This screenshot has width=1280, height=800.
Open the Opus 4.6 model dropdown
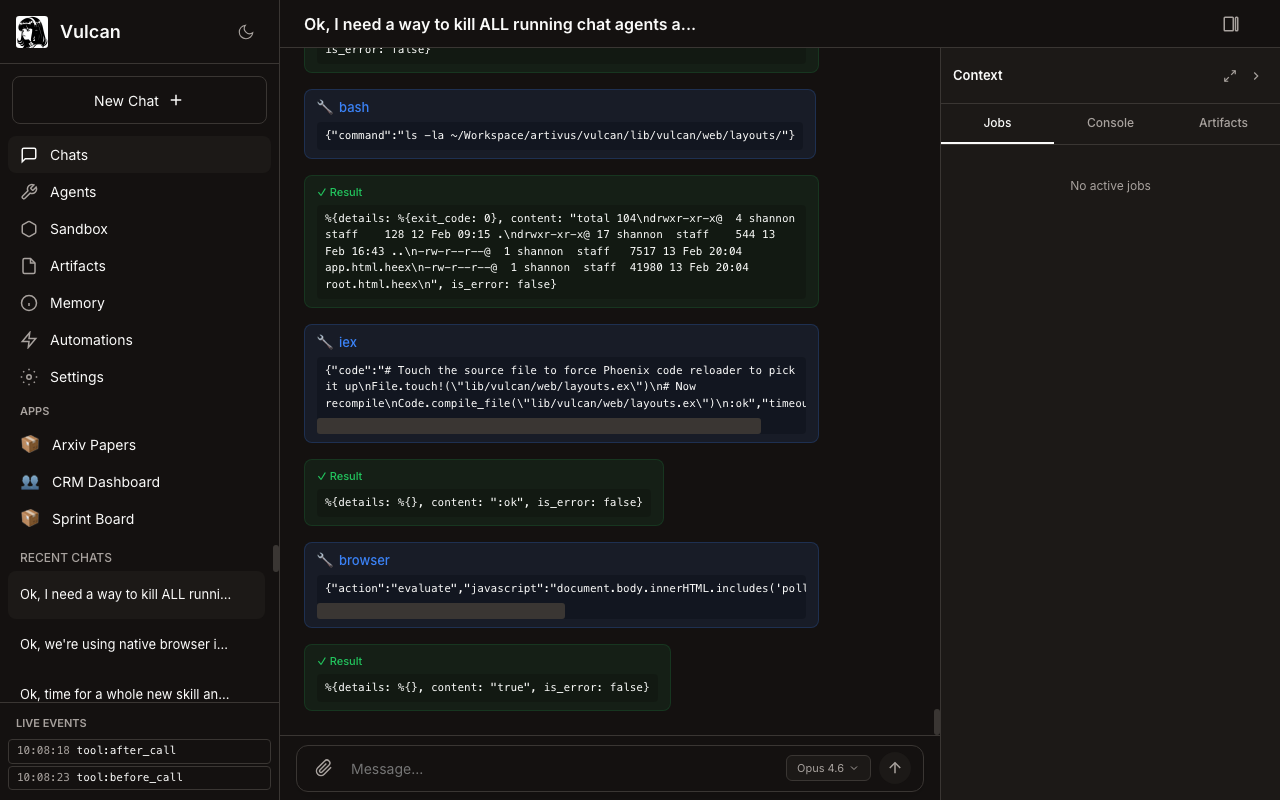pos(828,768)
